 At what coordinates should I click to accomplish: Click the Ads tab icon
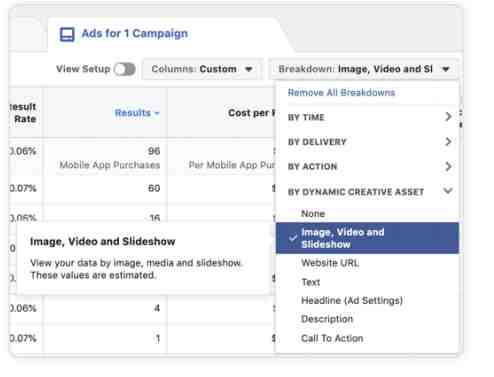pyautogui.click(x=67, y=34)
